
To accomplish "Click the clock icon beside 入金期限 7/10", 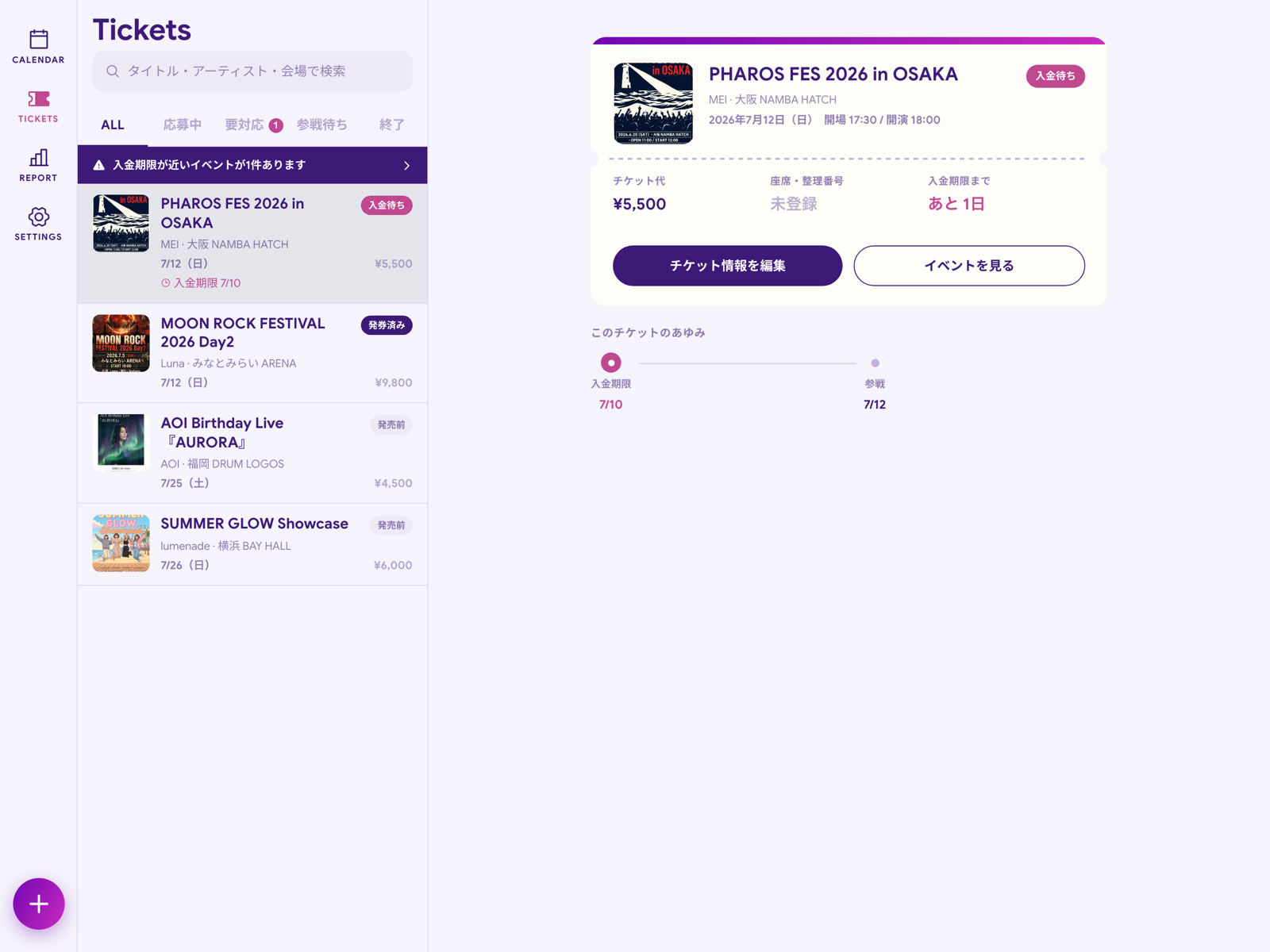I will (x=166, y=283).
